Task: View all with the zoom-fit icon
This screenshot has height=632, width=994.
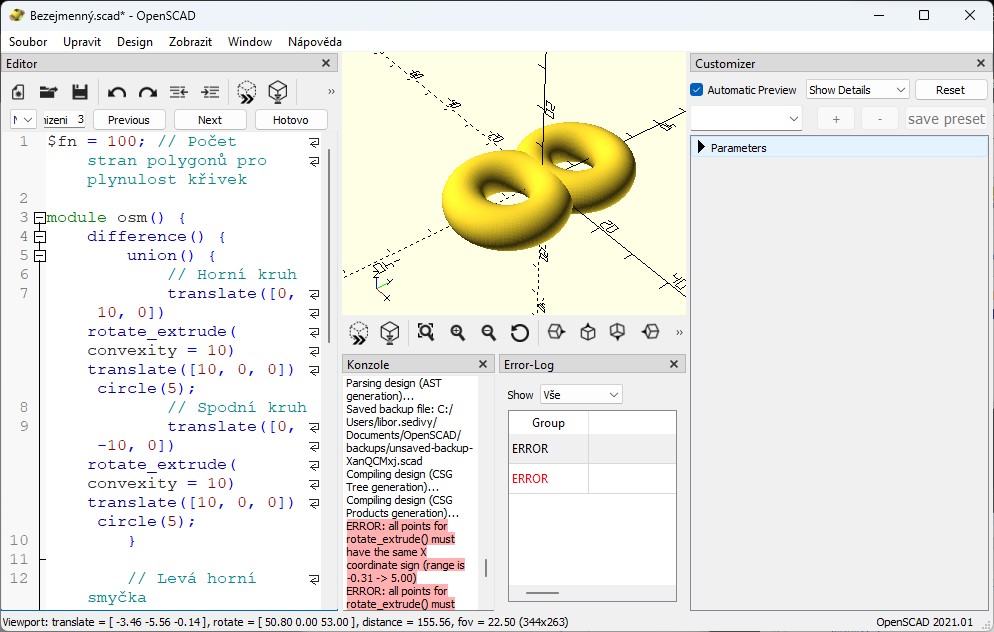Action: point(425,332)
